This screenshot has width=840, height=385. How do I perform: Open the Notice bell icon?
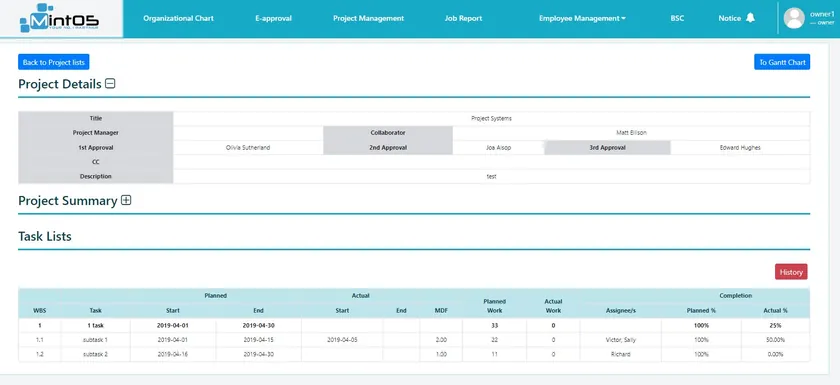(x=750, y=18)
